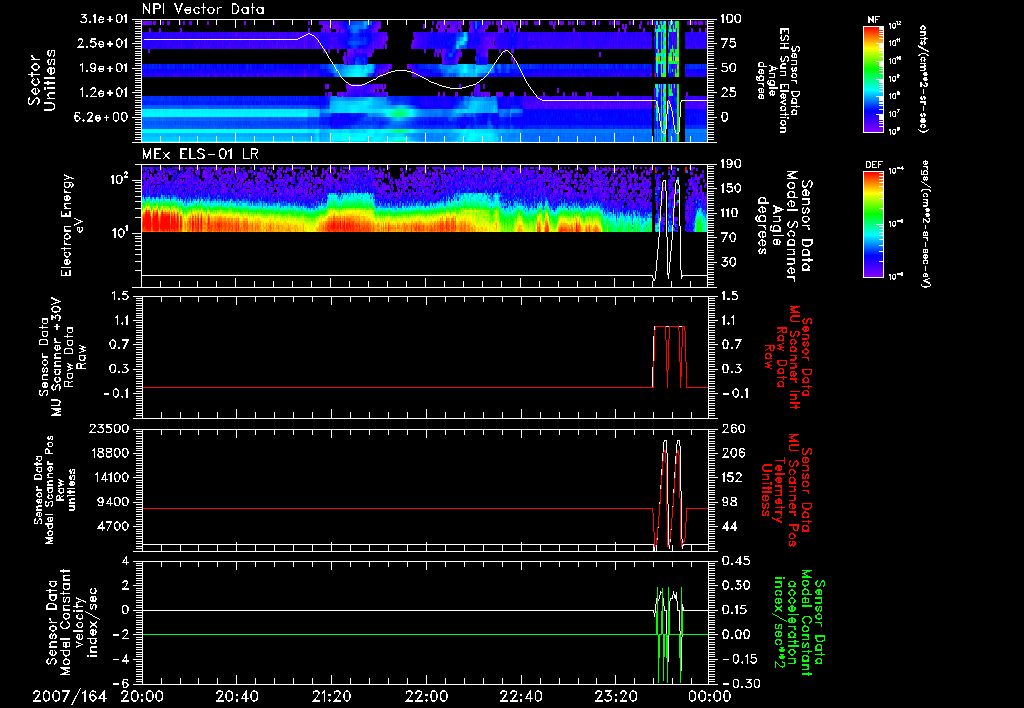Click the '00:00' time tick label

(710, 697)
